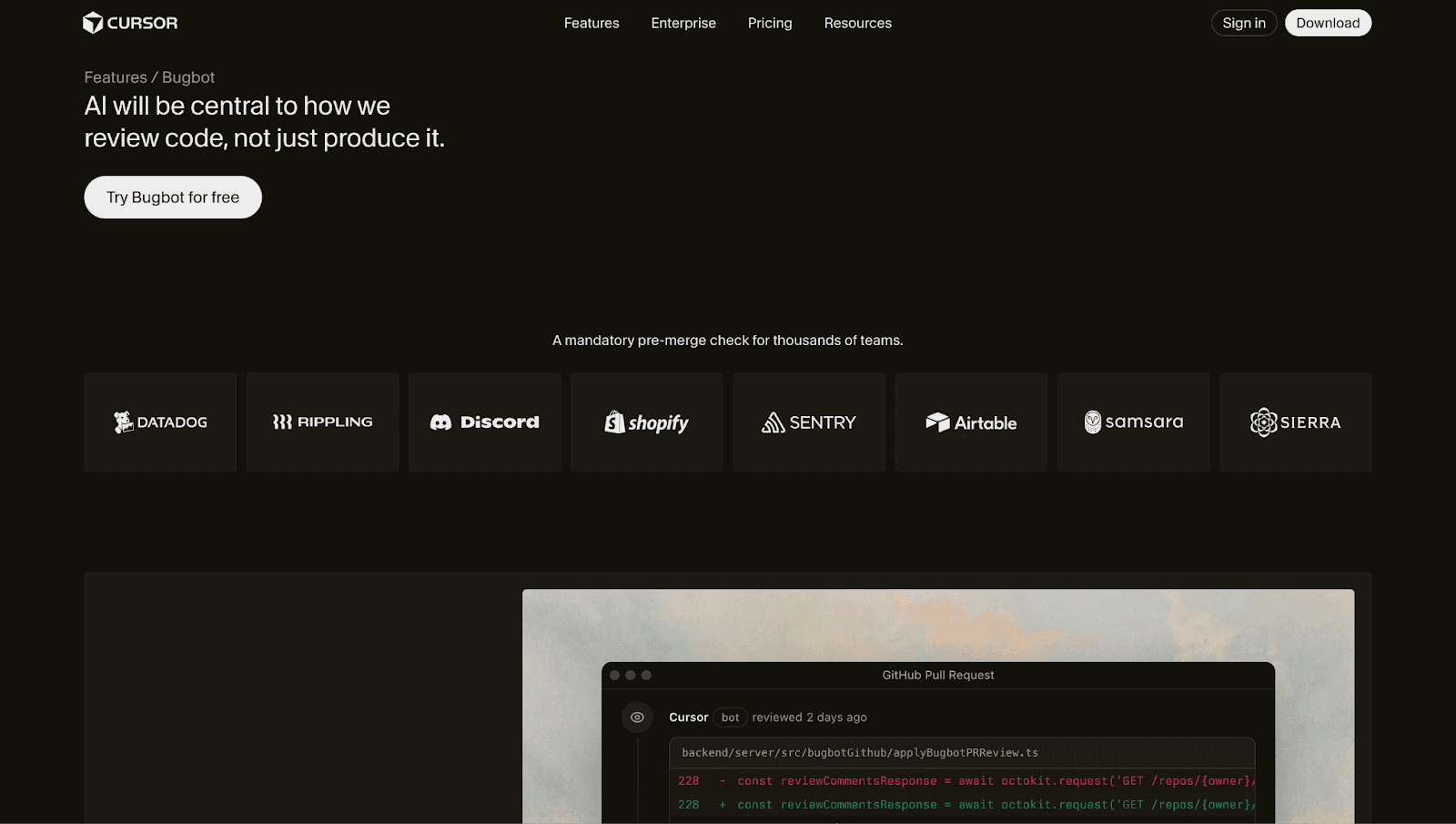The height and width of the screenshot is (824, 1456).
Task: Click the Download button
Action: point(1328,23)
